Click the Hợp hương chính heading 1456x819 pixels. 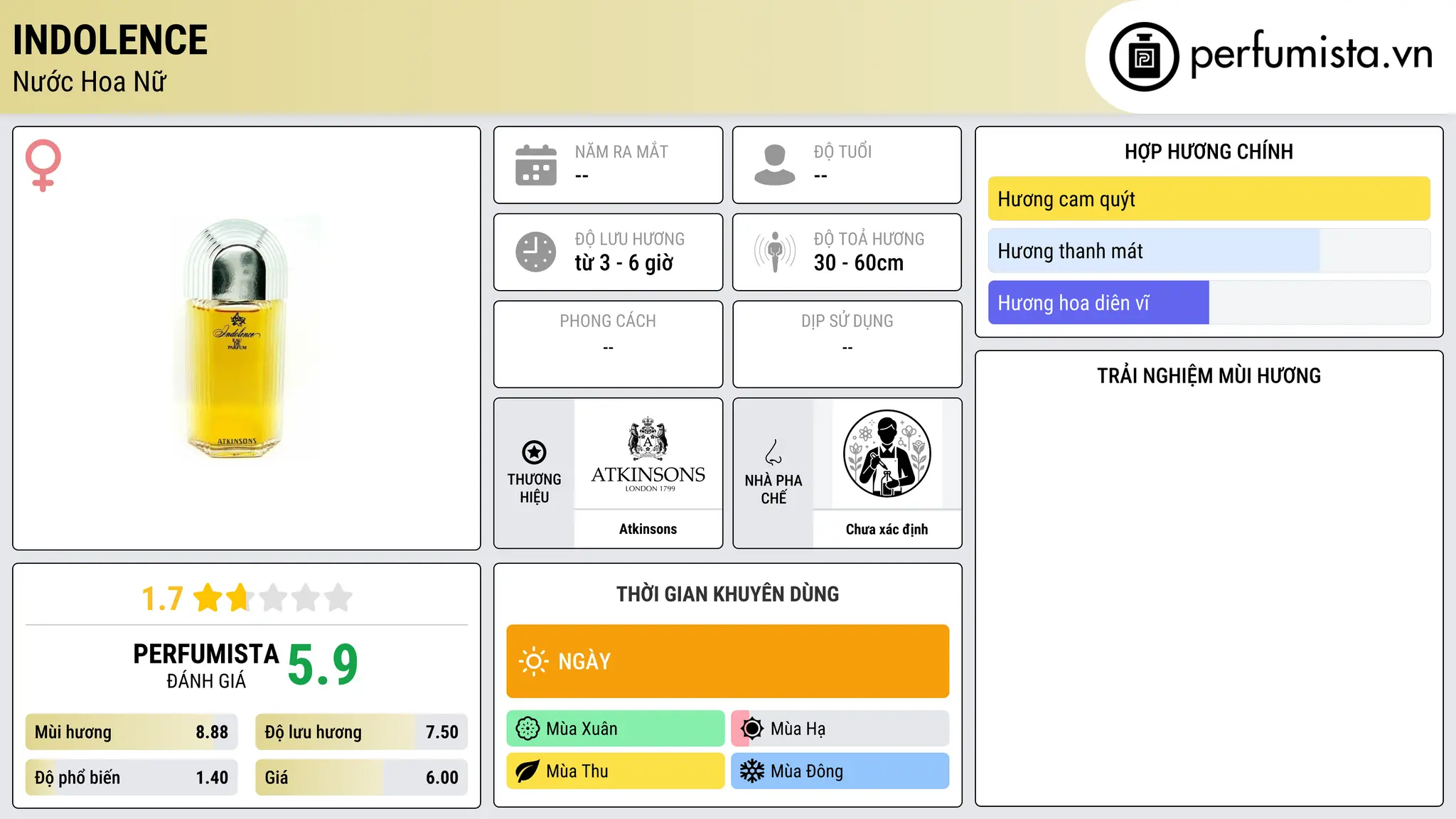pos(1209,151)
